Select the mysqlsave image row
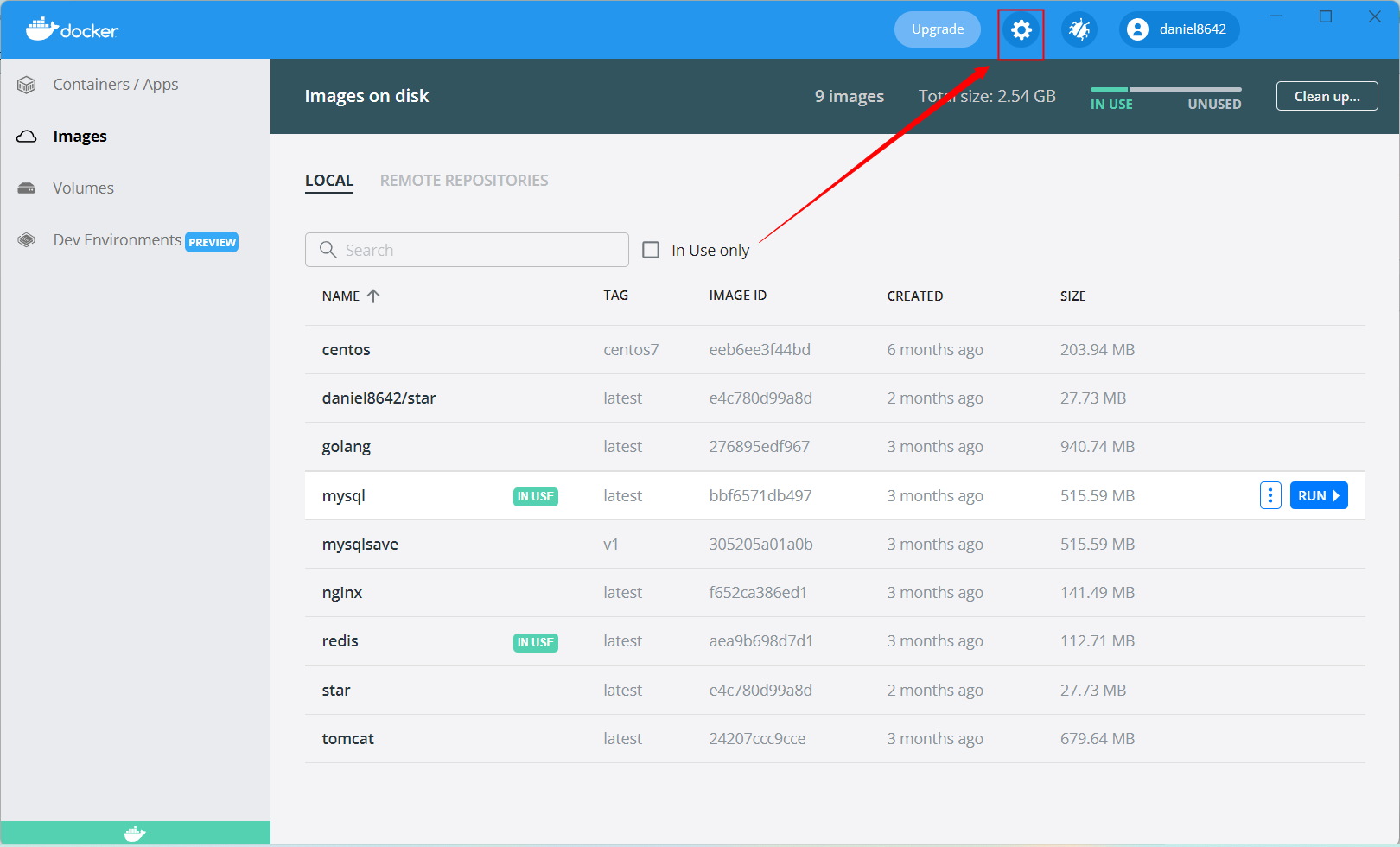Viewport: 1400px width, 847px height. [835, 544]
